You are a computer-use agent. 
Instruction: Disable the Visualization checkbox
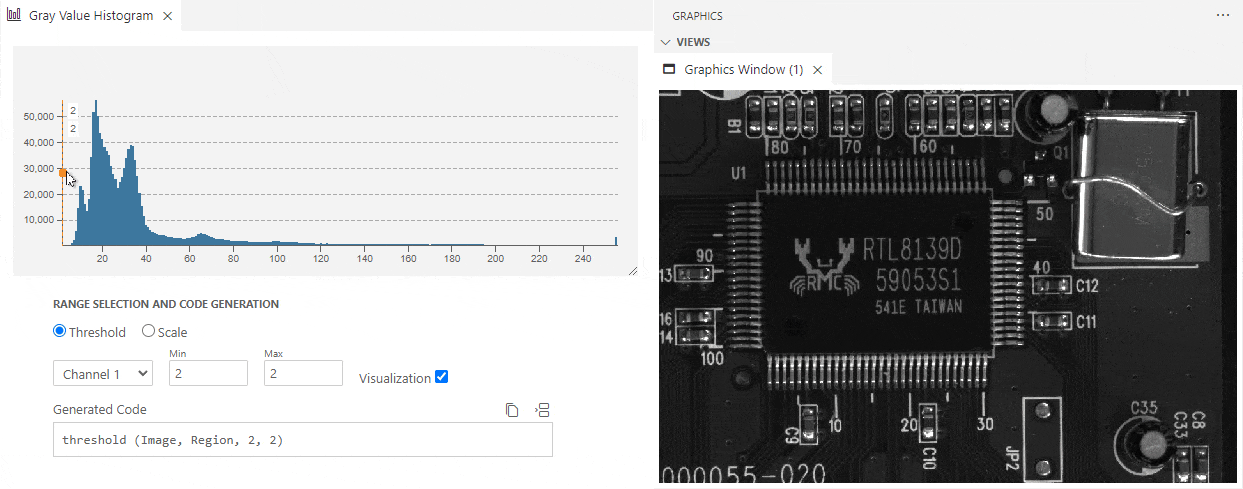(x=442, y=377)
